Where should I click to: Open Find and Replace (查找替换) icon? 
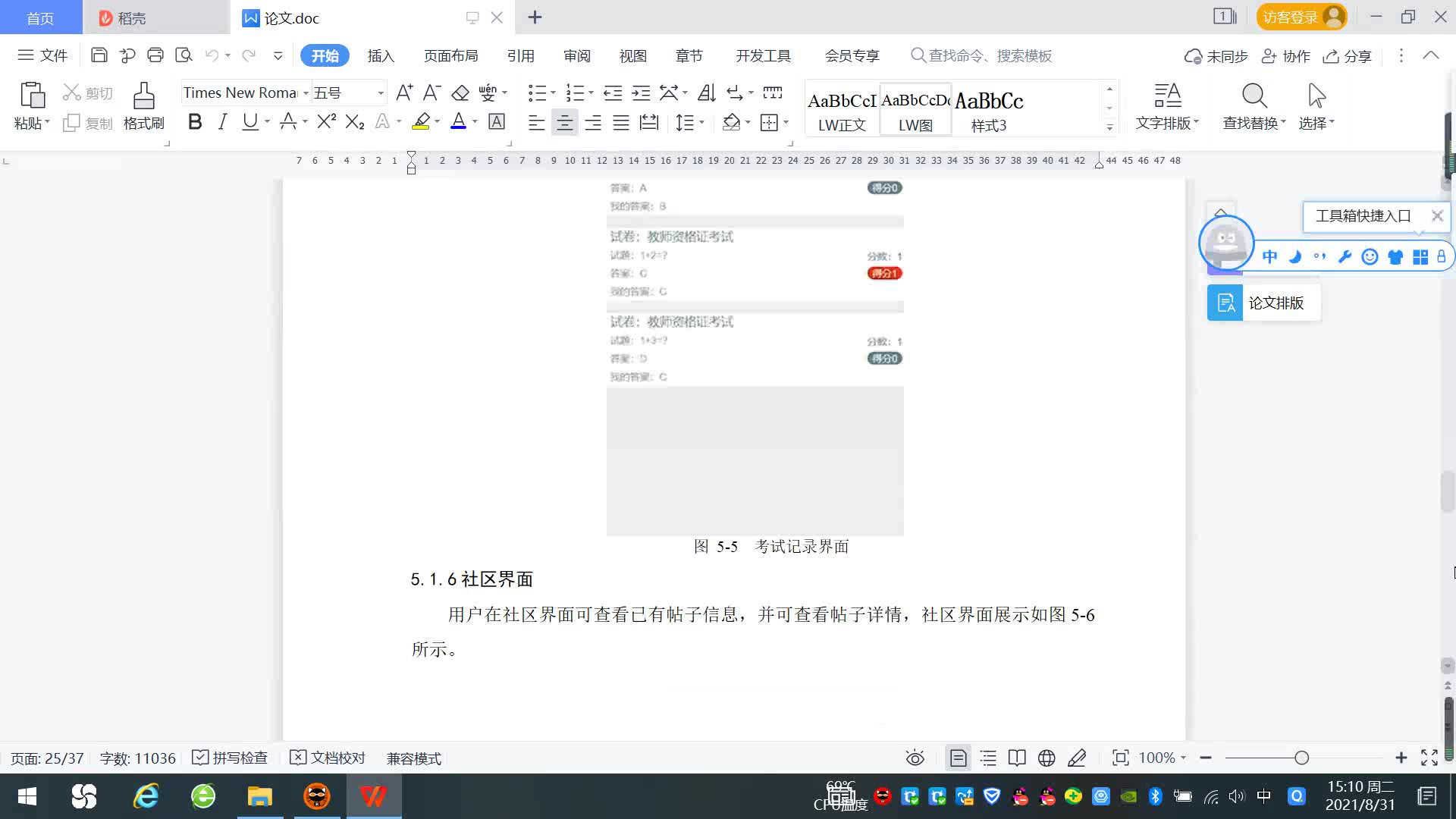coord(1254,96)
